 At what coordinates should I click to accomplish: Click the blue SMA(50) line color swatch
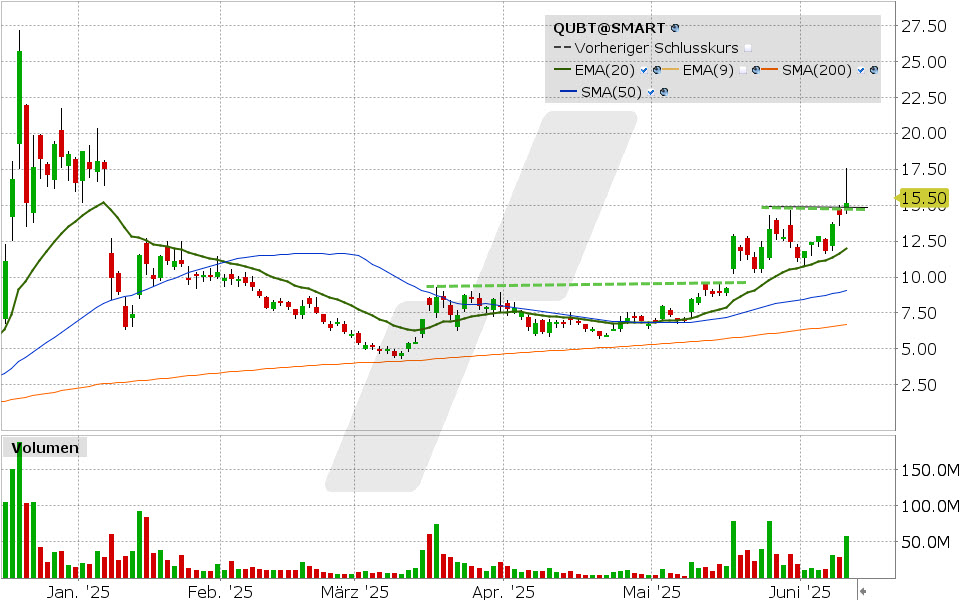point(569,92)
